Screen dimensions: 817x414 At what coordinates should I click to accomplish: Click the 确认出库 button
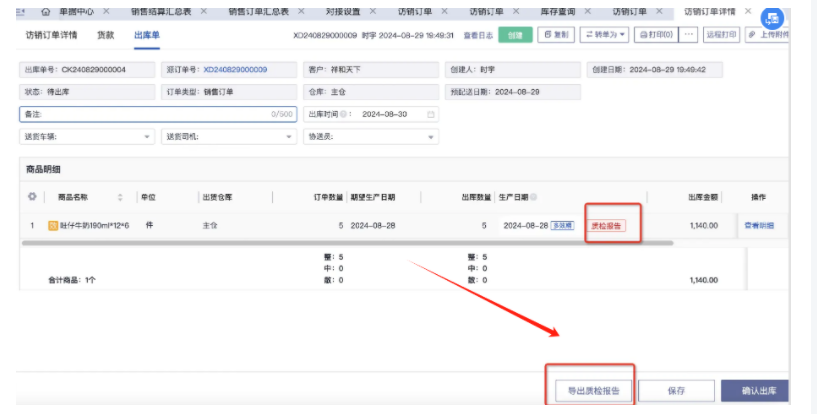pyautogui.click(x=764, y=390)
